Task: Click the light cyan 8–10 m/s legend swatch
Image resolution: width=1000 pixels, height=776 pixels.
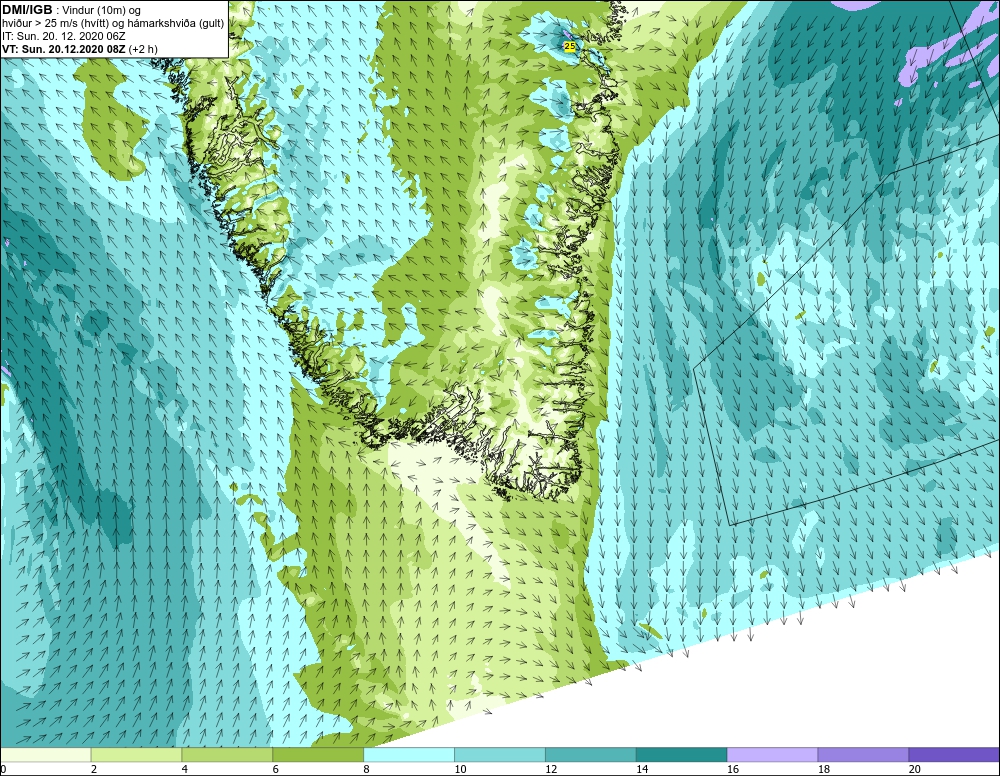Action: tap(409, 755)
